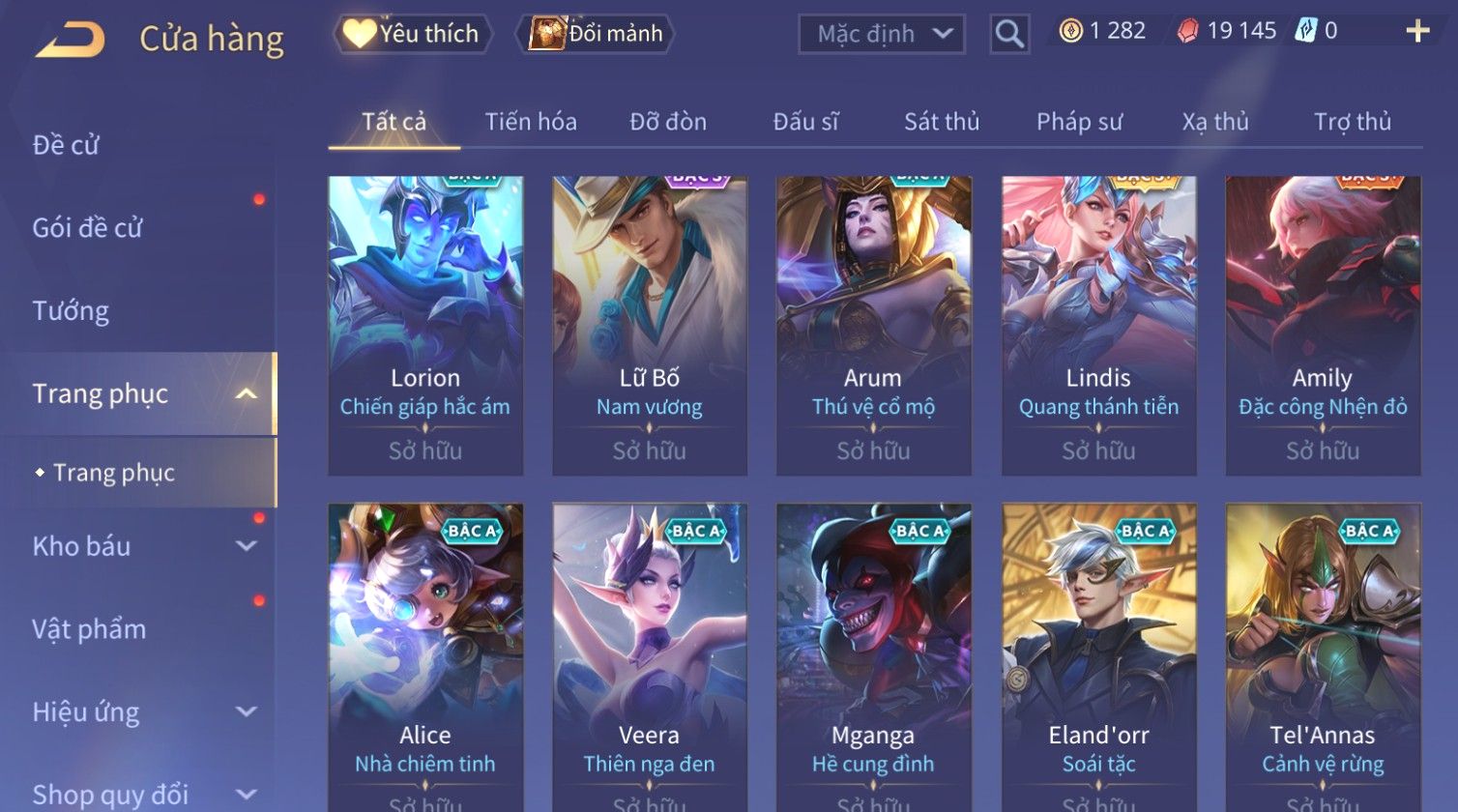Expand the Hiệu ứng sidebar section

pos(247,712)
